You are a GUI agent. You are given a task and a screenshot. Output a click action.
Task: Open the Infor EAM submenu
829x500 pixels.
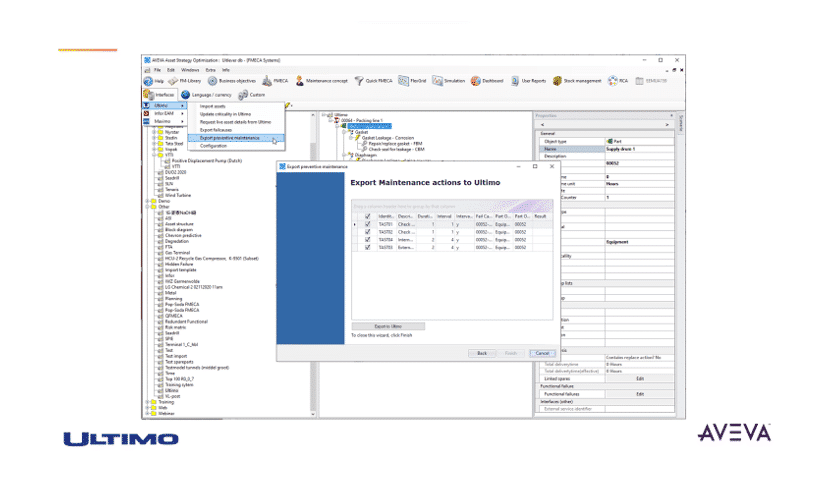[164, 114]
